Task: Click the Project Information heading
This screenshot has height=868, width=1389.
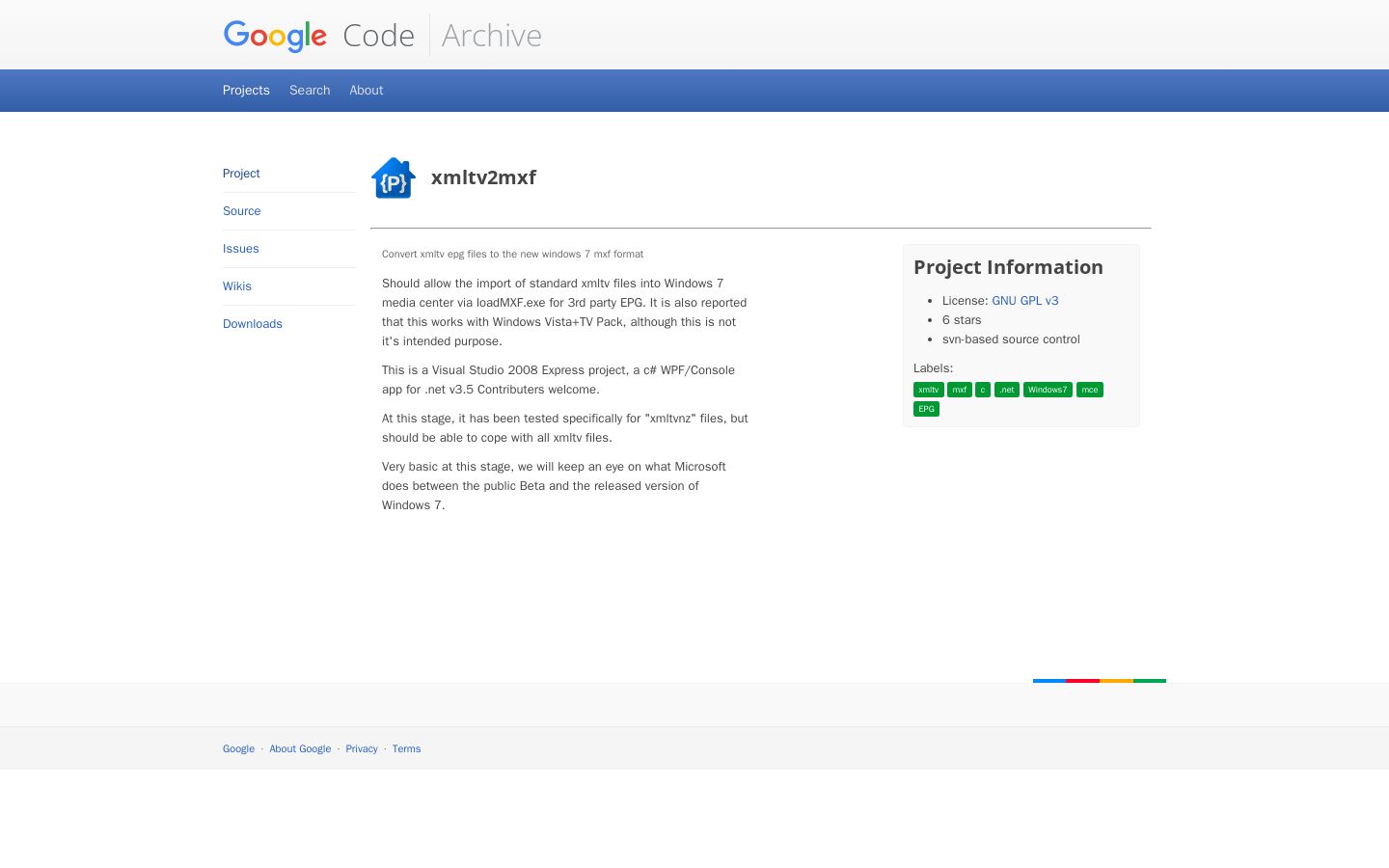Action: [1008, 267]
